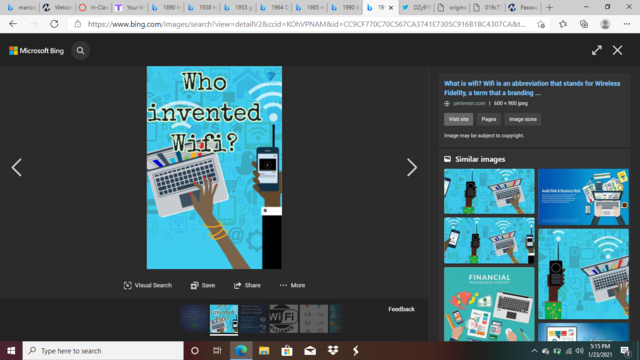This screenshot has height=360, width=640.
Task: Switch to the '1890' Bing tab
Action: click(x=166, y=7)
